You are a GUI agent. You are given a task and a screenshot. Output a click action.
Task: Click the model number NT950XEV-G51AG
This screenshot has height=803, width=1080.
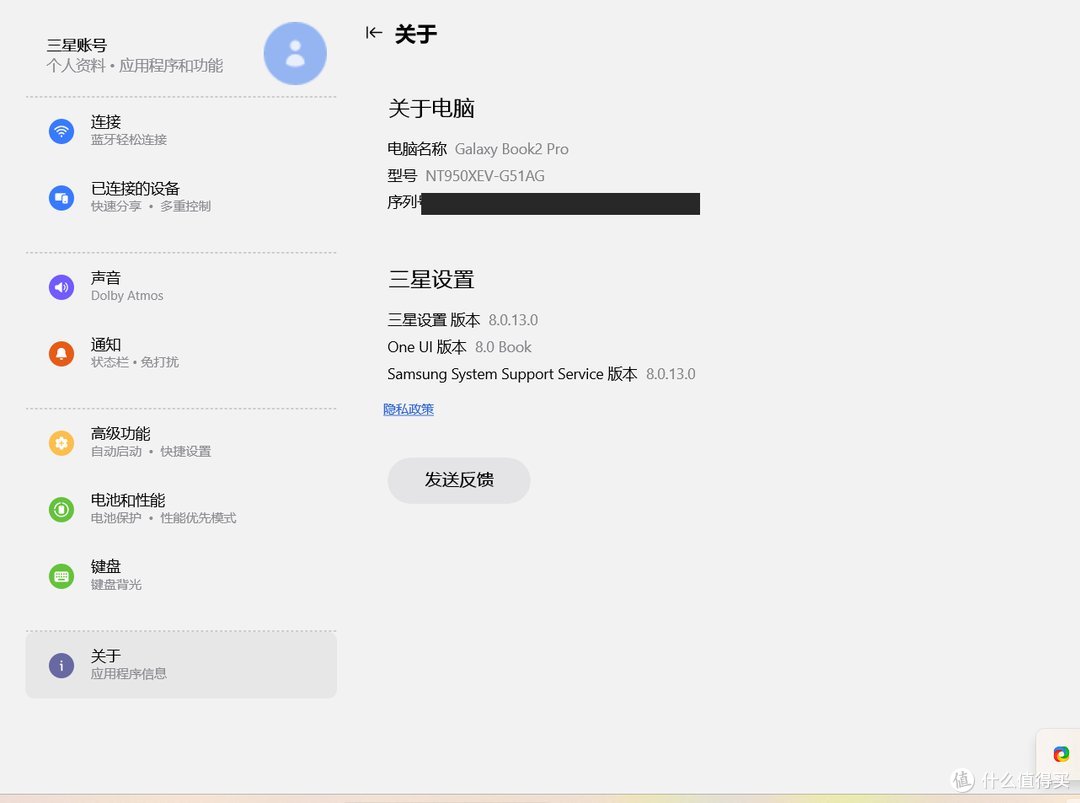[x=485, y=176]
